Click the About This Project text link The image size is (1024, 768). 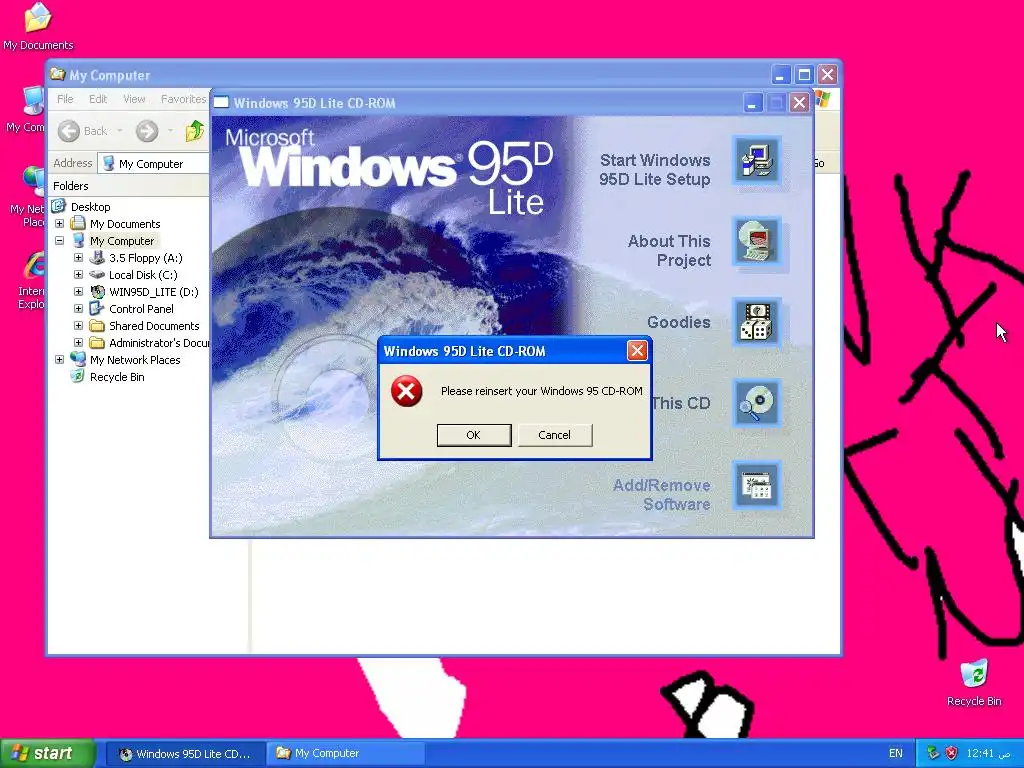tap(669, 251)
